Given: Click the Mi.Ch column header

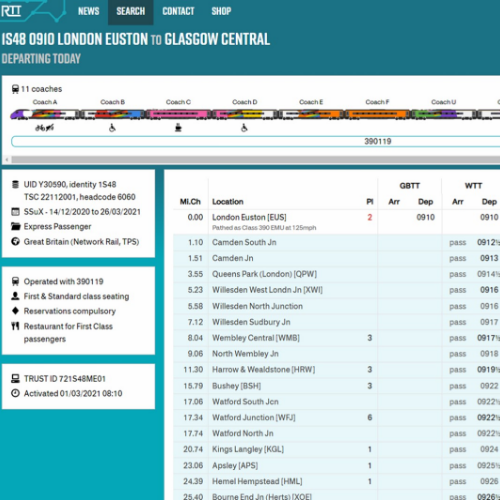Looking at the screenshot, I should 190,202.
